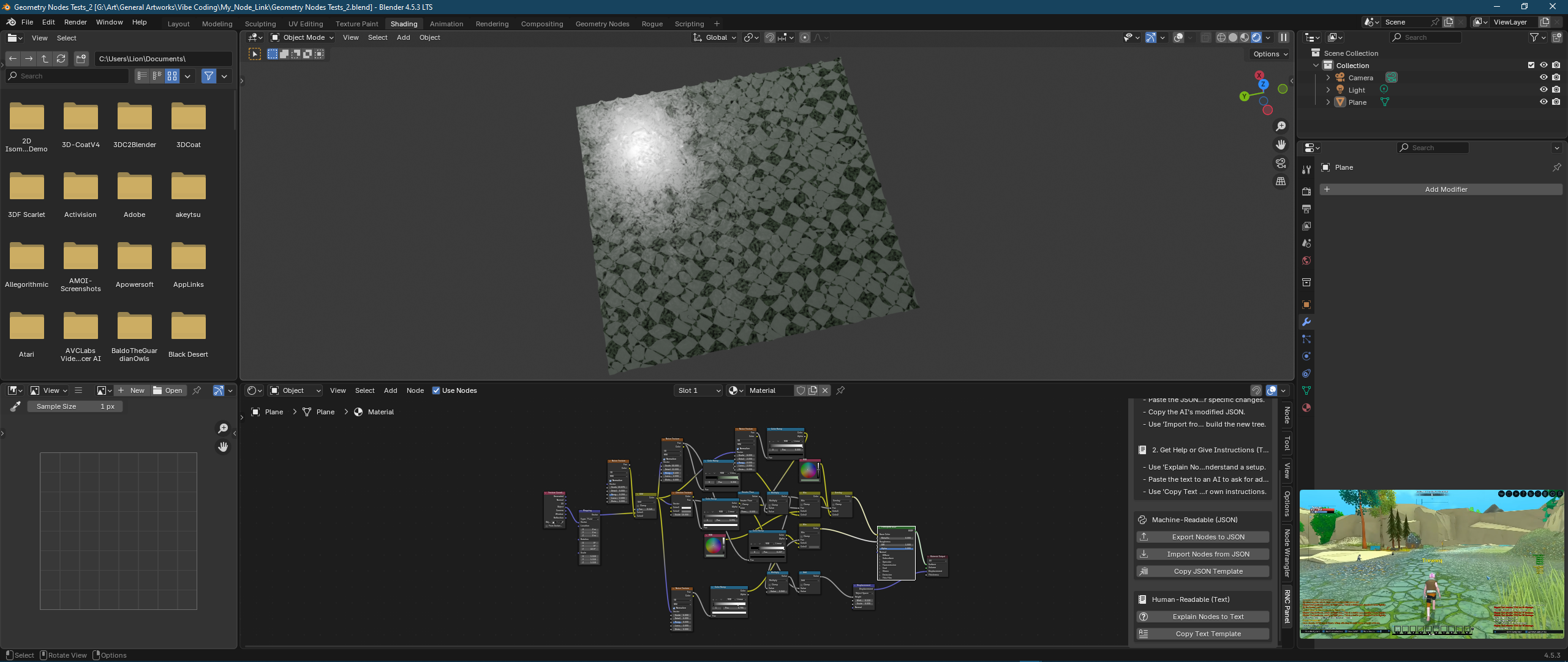1568x662 pixels.
Task: Hide the Camera object in outliner
Action: pos(1543,78)
